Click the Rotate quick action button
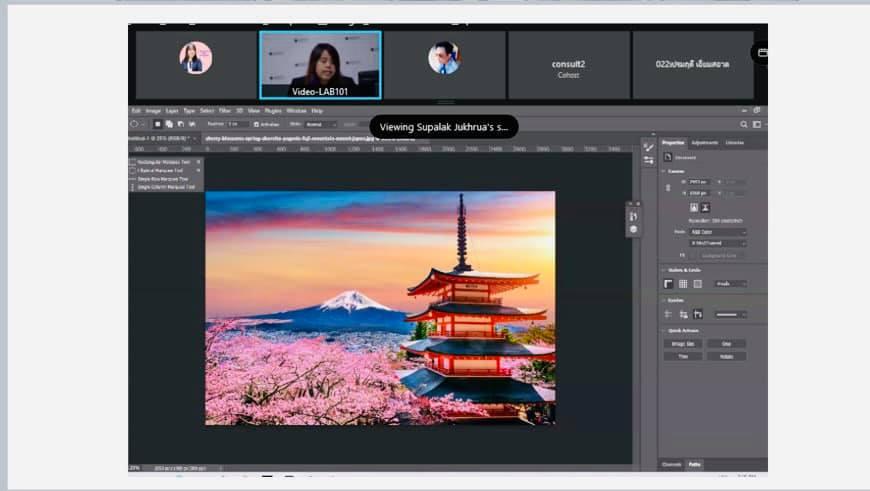The image size is (870, 491). 726,357
